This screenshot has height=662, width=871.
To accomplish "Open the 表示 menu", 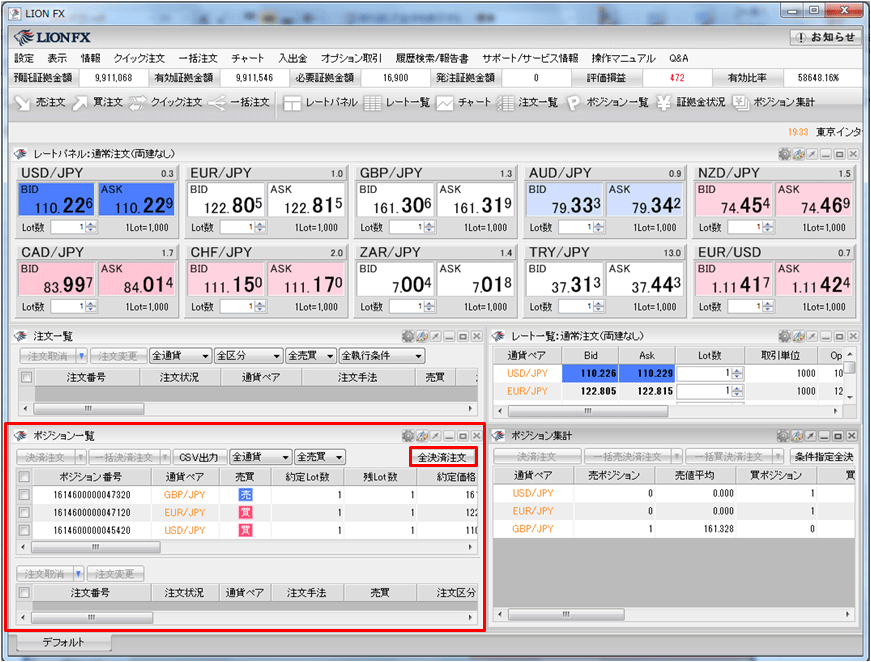I will coord(57,58).
